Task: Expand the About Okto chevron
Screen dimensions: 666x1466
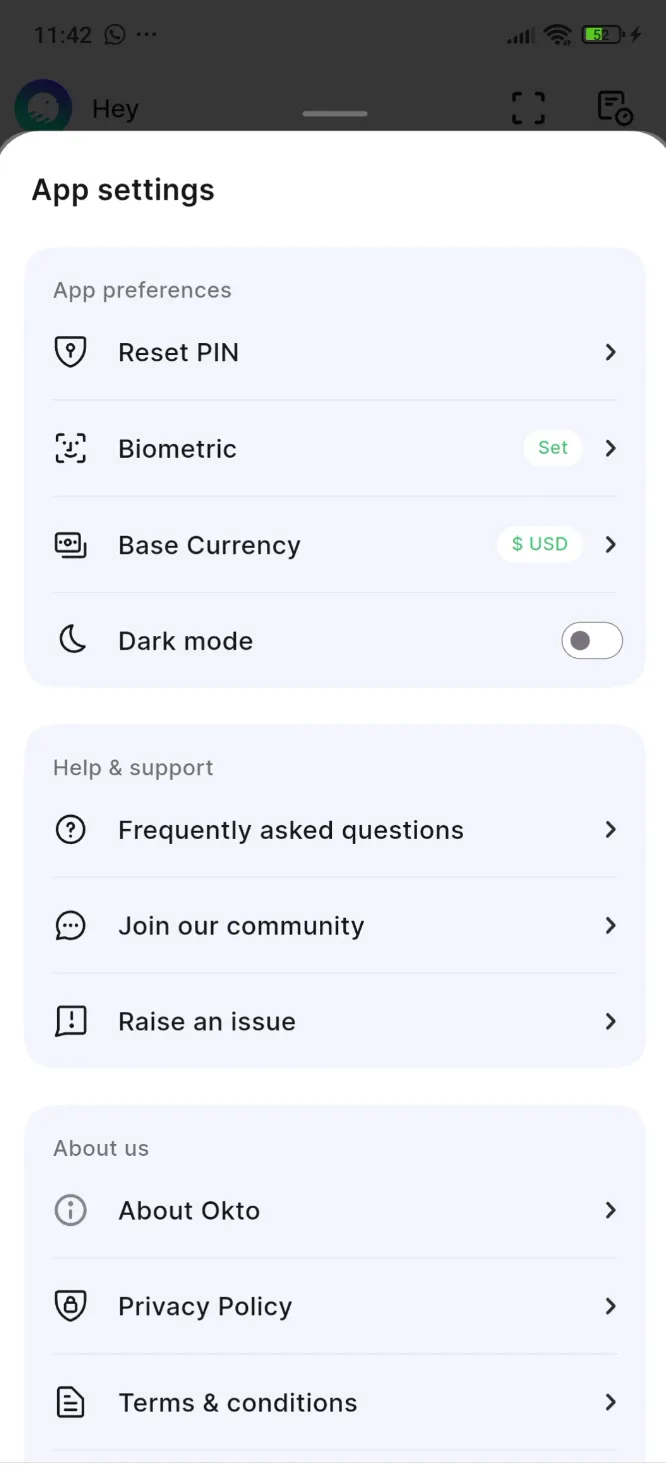Action: pos(610,1210)
